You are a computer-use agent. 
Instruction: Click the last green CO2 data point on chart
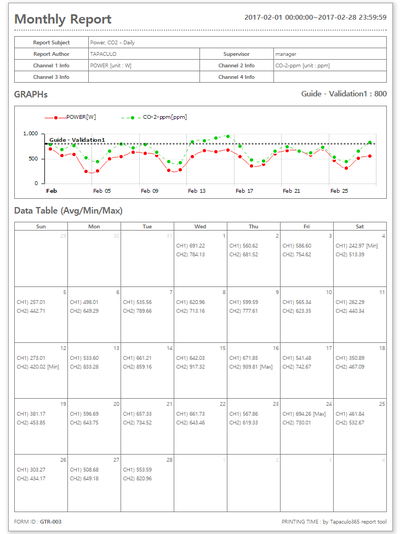370,143
